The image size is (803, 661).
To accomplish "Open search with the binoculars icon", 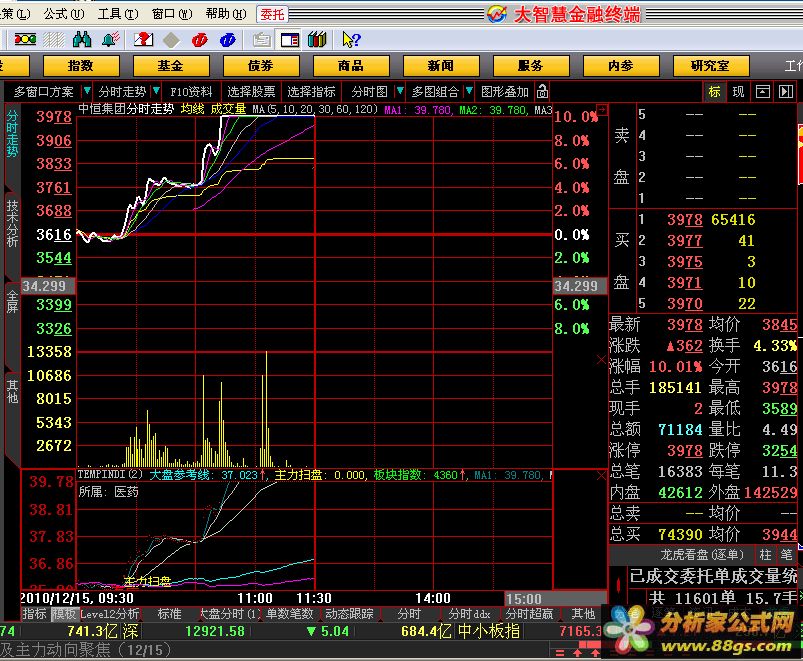I will tap(82, 39).
